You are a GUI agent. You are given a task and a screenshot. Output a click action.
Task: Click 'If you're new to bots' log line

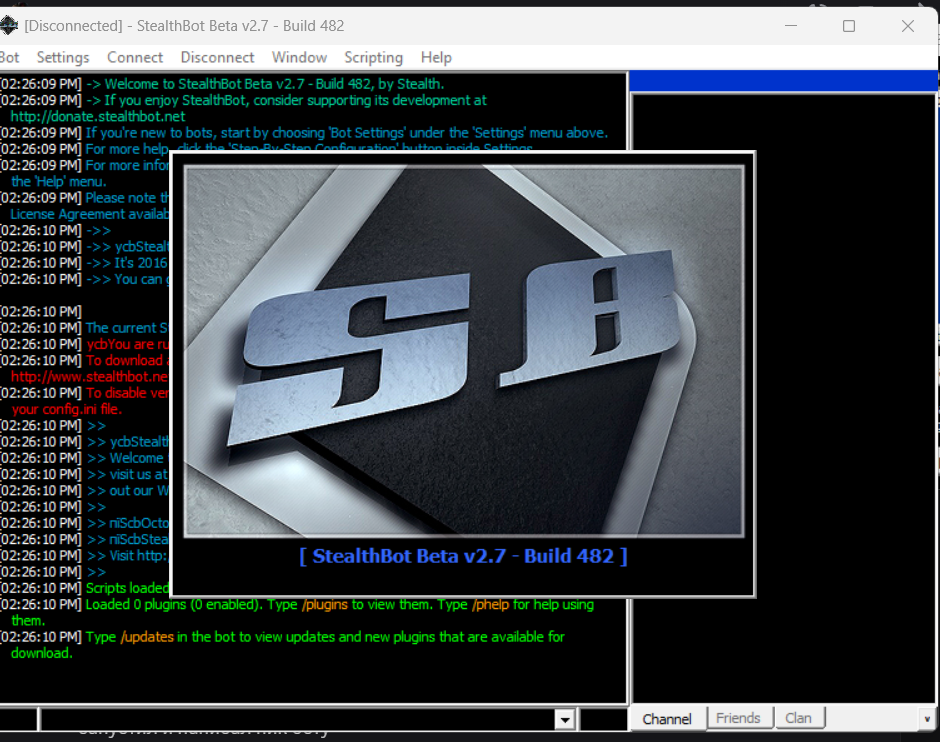click(304, 132)
